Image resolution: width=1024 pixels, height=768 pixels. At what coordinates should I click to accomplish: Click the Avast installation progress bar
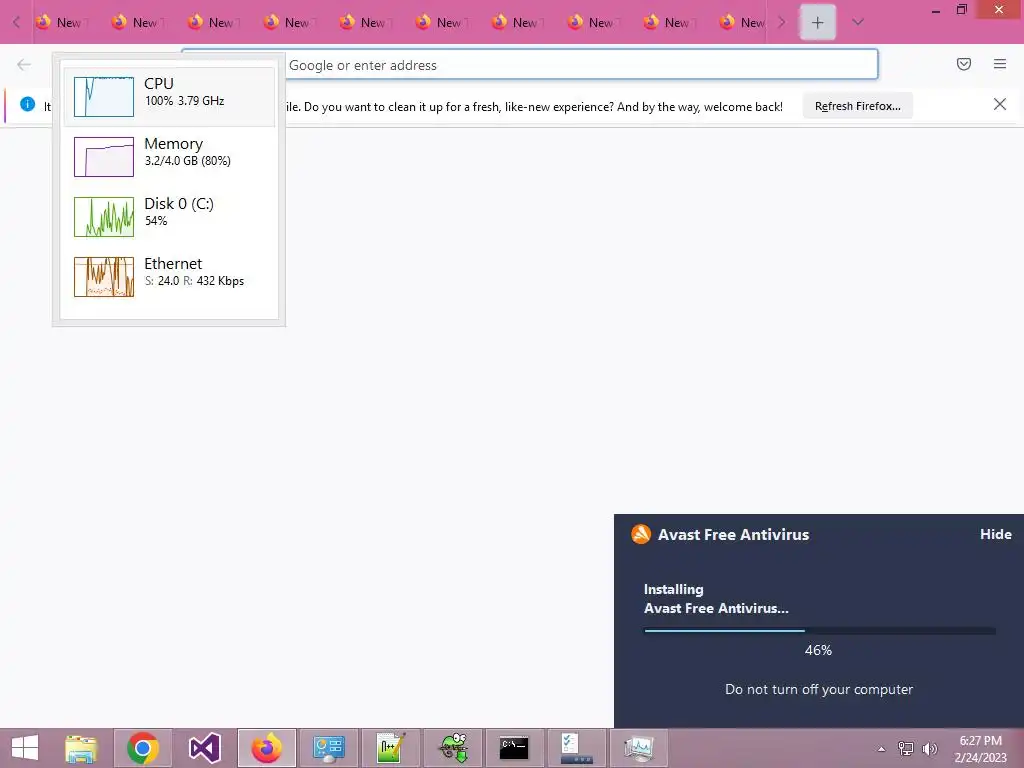tap(820, 631)
